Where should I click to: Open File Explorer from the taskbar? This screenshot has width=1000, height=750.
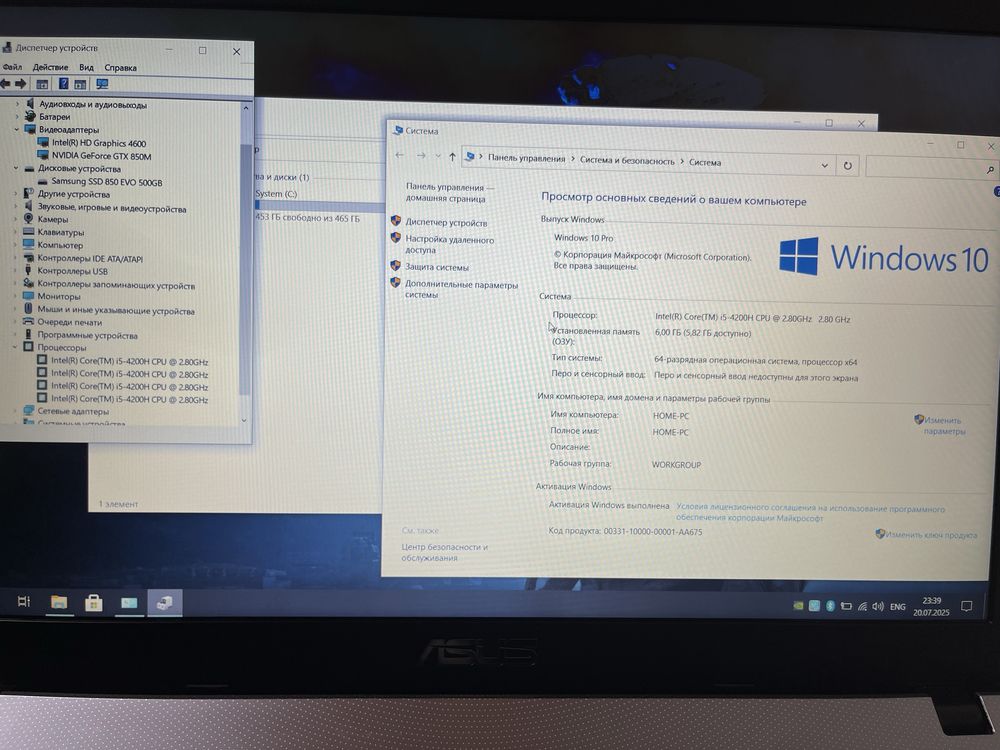59,602
